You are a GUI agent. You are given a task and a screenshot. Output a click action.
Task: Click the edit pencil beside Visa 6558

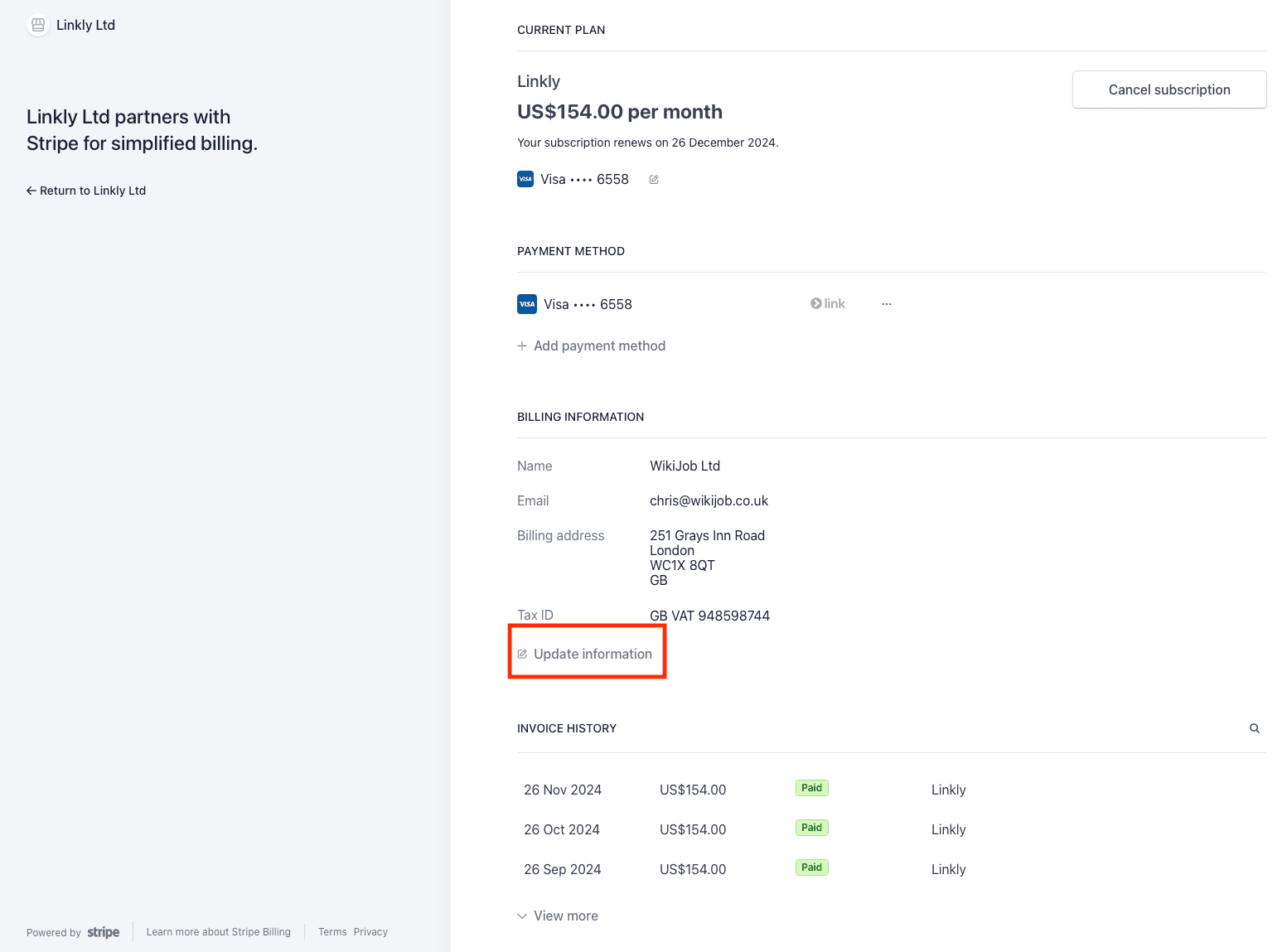(x=653, y=179)
